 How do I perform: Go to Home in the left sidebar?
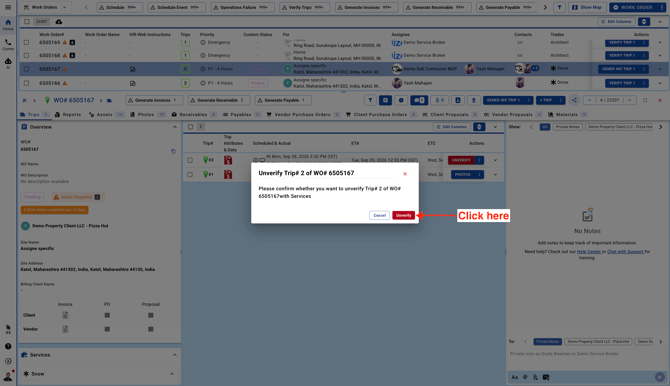[8, 24]
